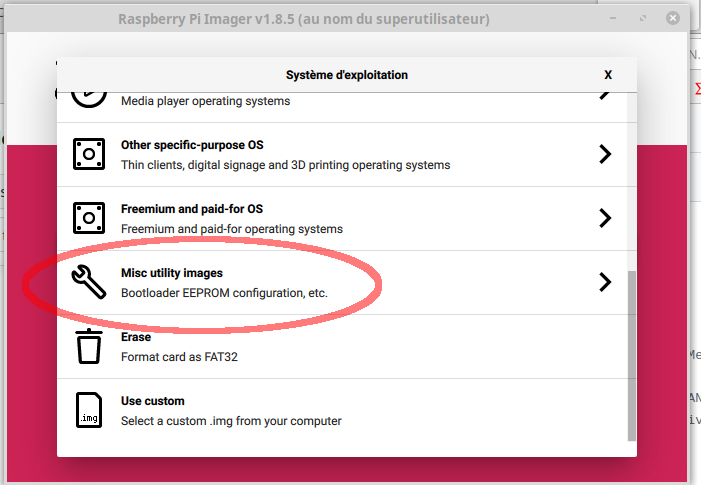701x485 pixels.
Task: Close the Raspberry Pi Imager window
Action: [x=673, y=18]
